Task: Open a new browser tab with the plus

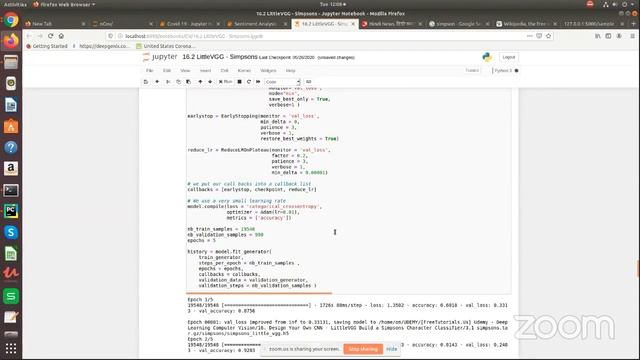Action: click(x=633, y=24)
